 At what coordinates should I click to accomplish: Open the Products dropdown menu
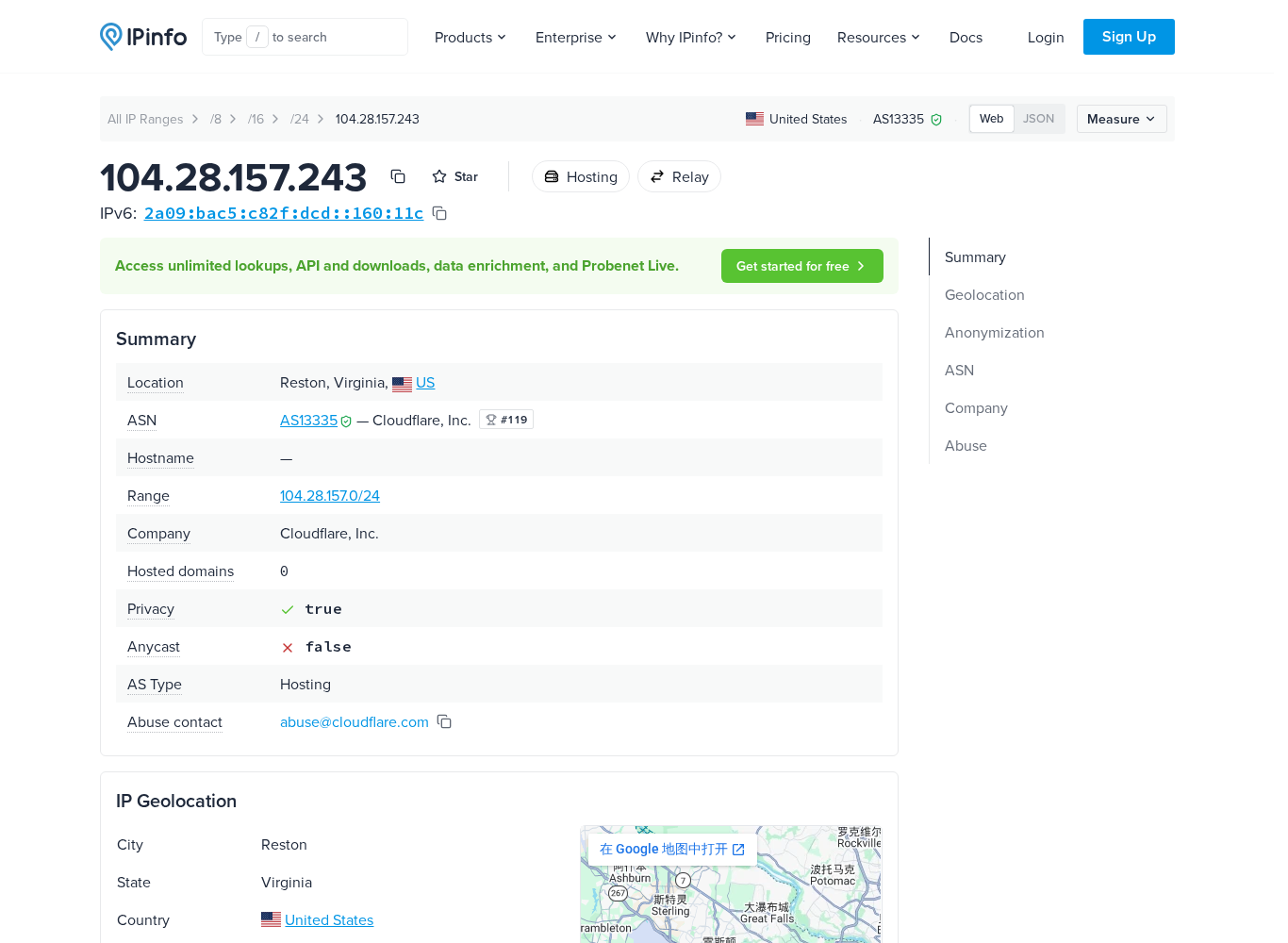471,37
